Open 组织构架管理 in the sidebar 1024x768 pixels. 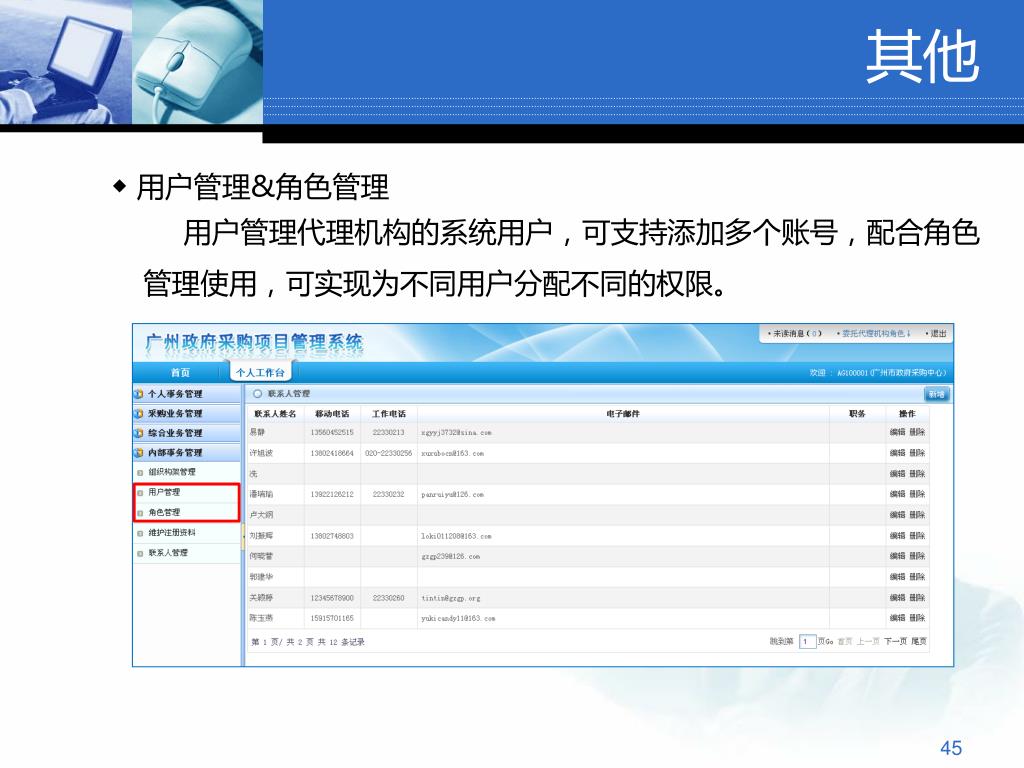[172, 472]
